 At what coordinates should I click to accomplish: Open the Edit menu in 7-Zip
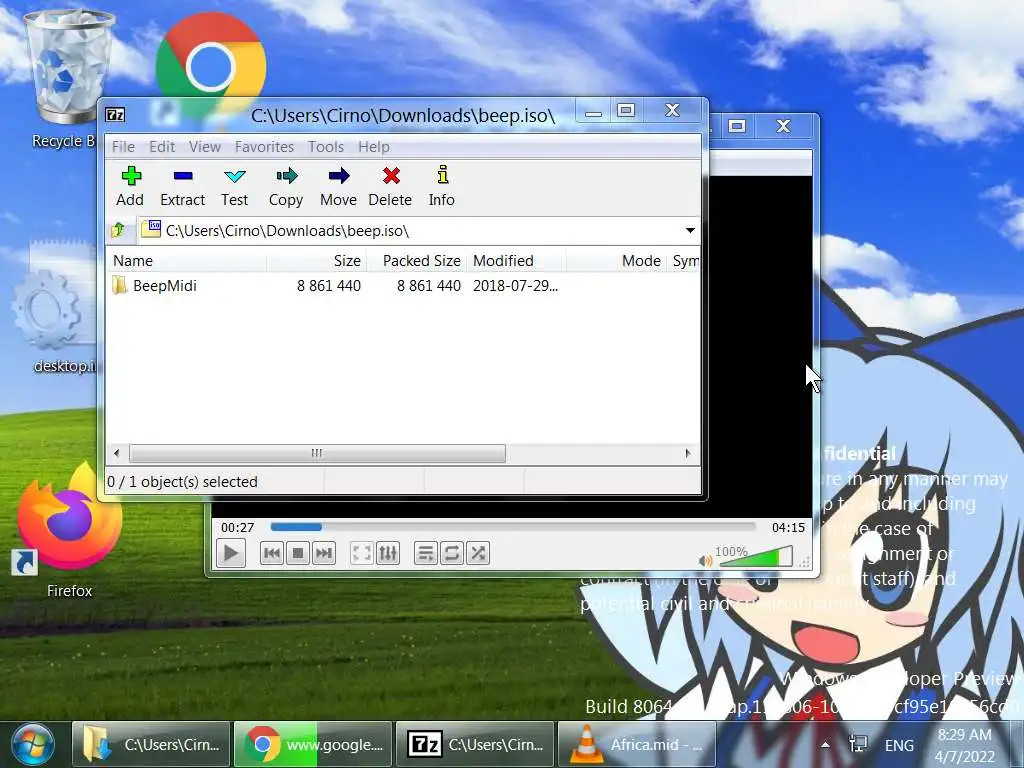tap(162, 147)
